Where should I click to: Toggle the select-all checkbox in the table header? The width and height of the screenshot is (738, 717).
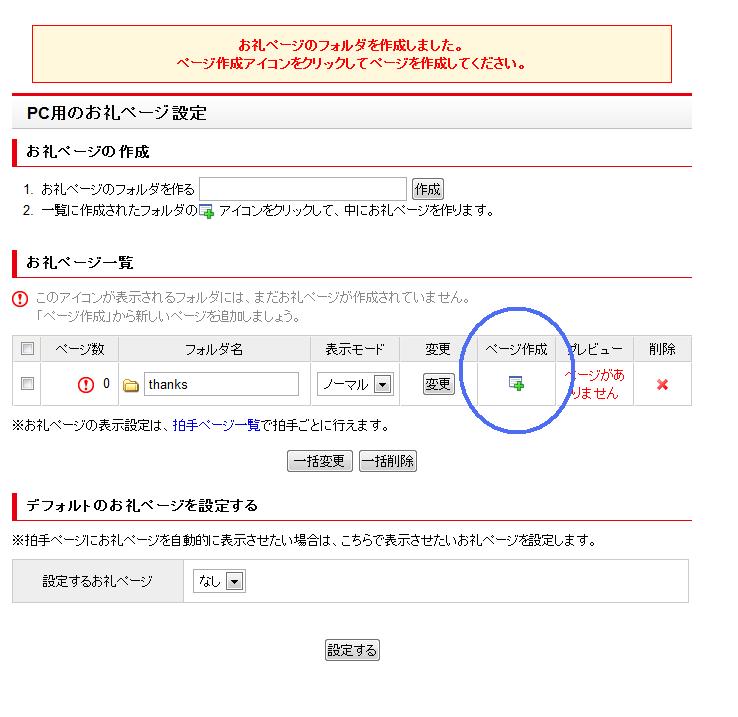[28, 349]
